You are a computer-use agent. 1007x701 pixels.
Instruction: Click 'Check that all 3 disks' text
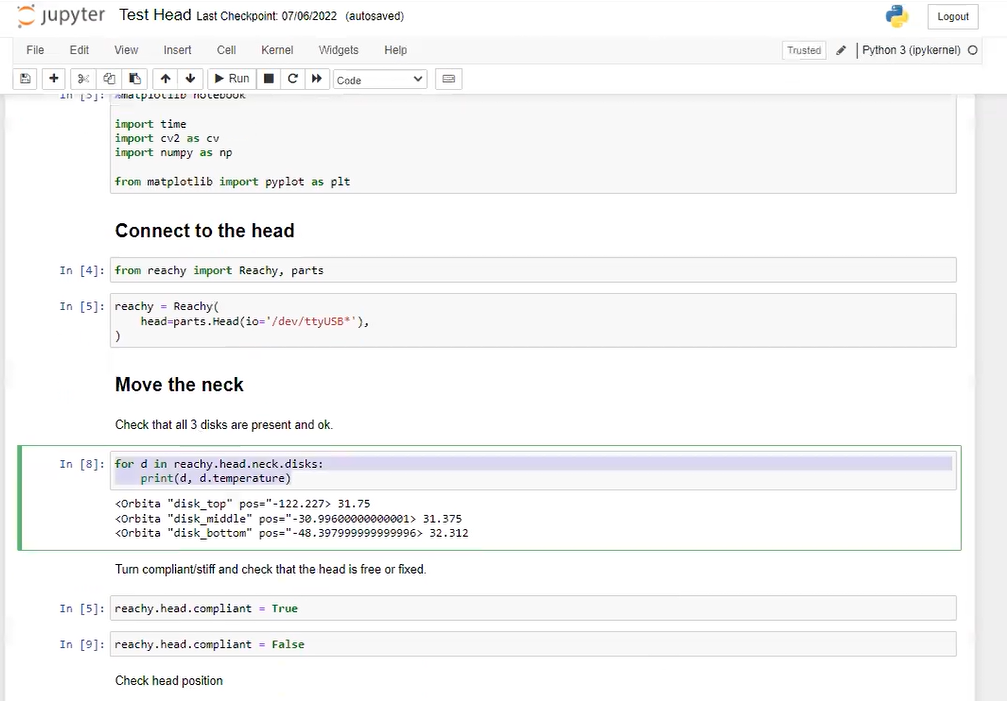click(223, 425)
